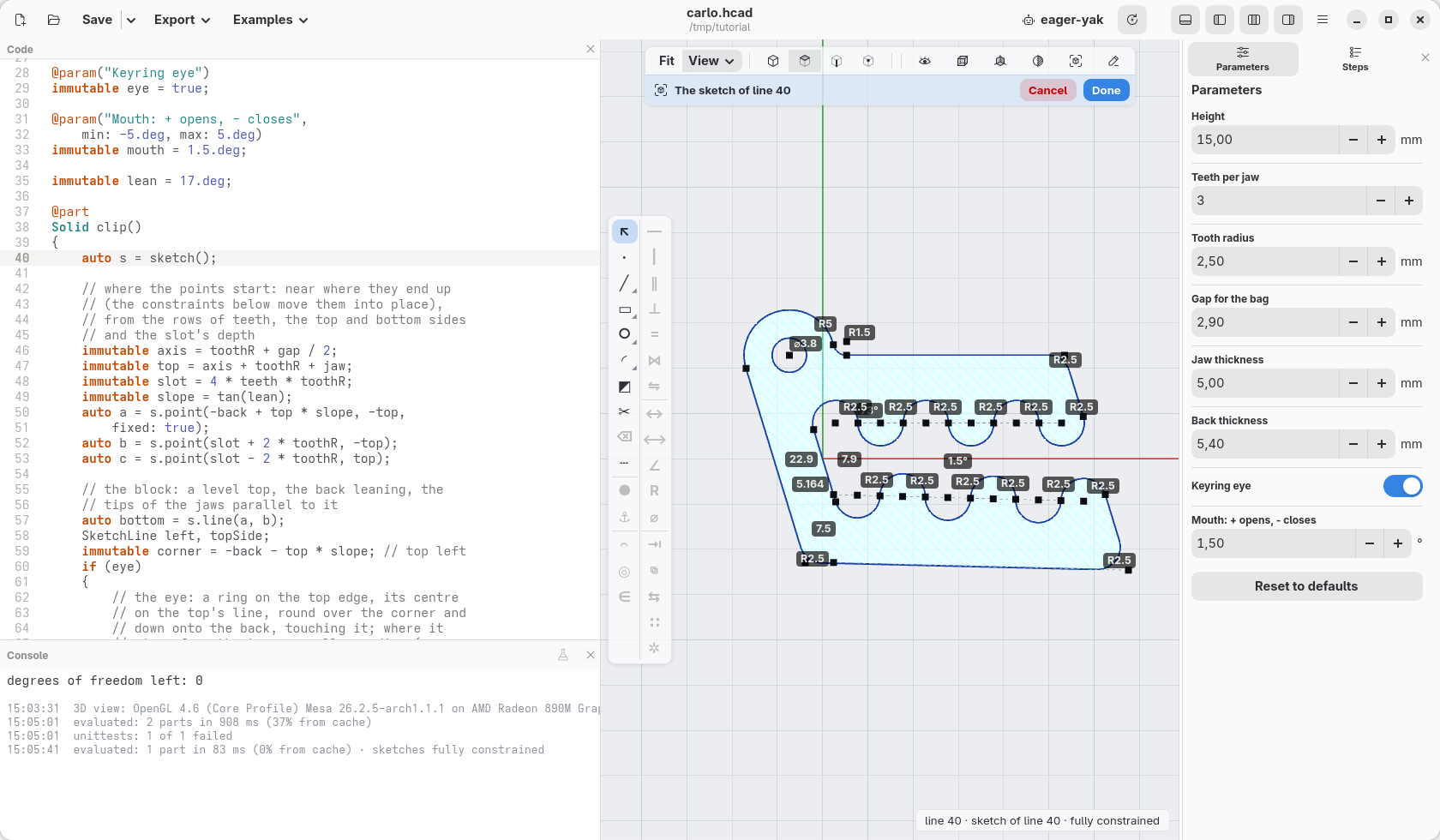This screenshot has width=1440, height=840.
Task: Open the View dropdown
Action: coord(711,61)
